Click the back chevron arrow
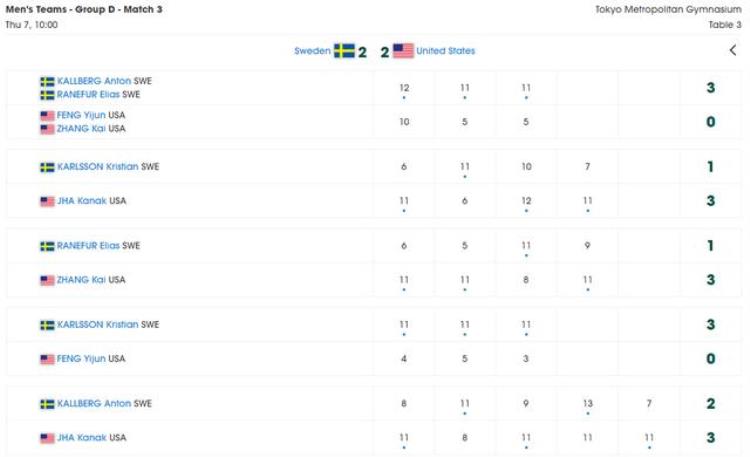The height and width of the screenshot is (457, 750). [732, 50]
